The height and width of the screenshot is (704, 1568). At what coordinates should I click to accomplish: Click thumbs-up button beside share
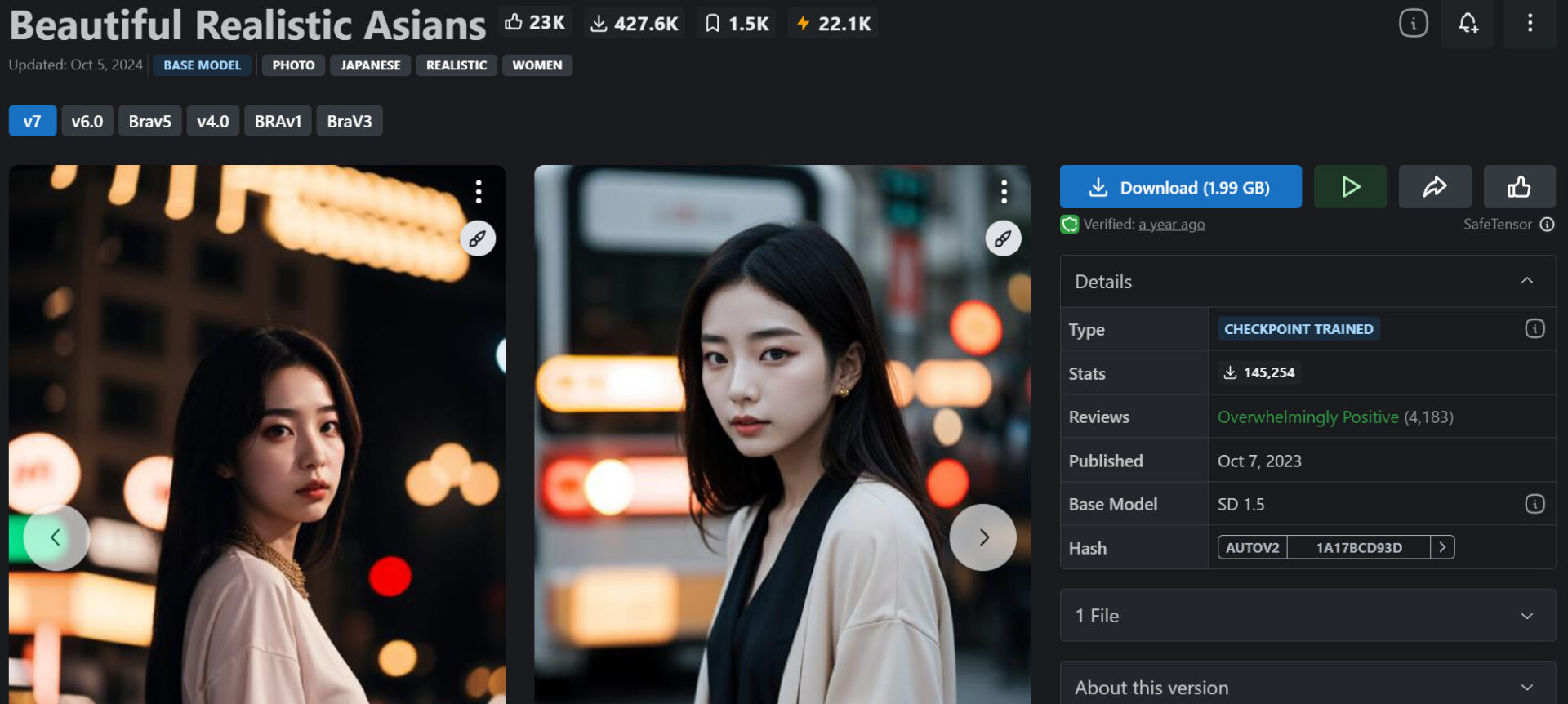point(1519,187)
